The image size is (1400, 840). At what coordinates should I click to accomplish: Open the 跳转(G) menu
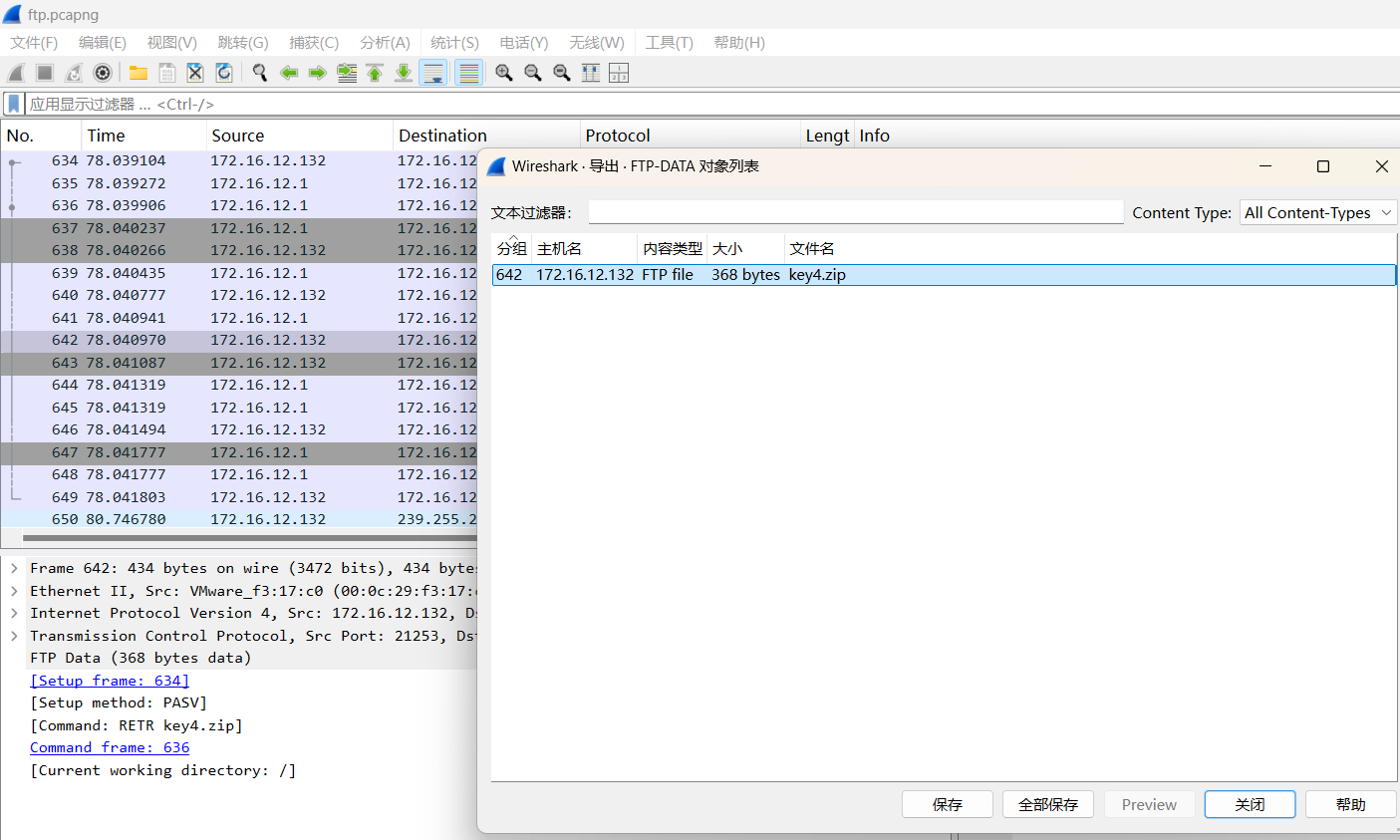point(243,43)
